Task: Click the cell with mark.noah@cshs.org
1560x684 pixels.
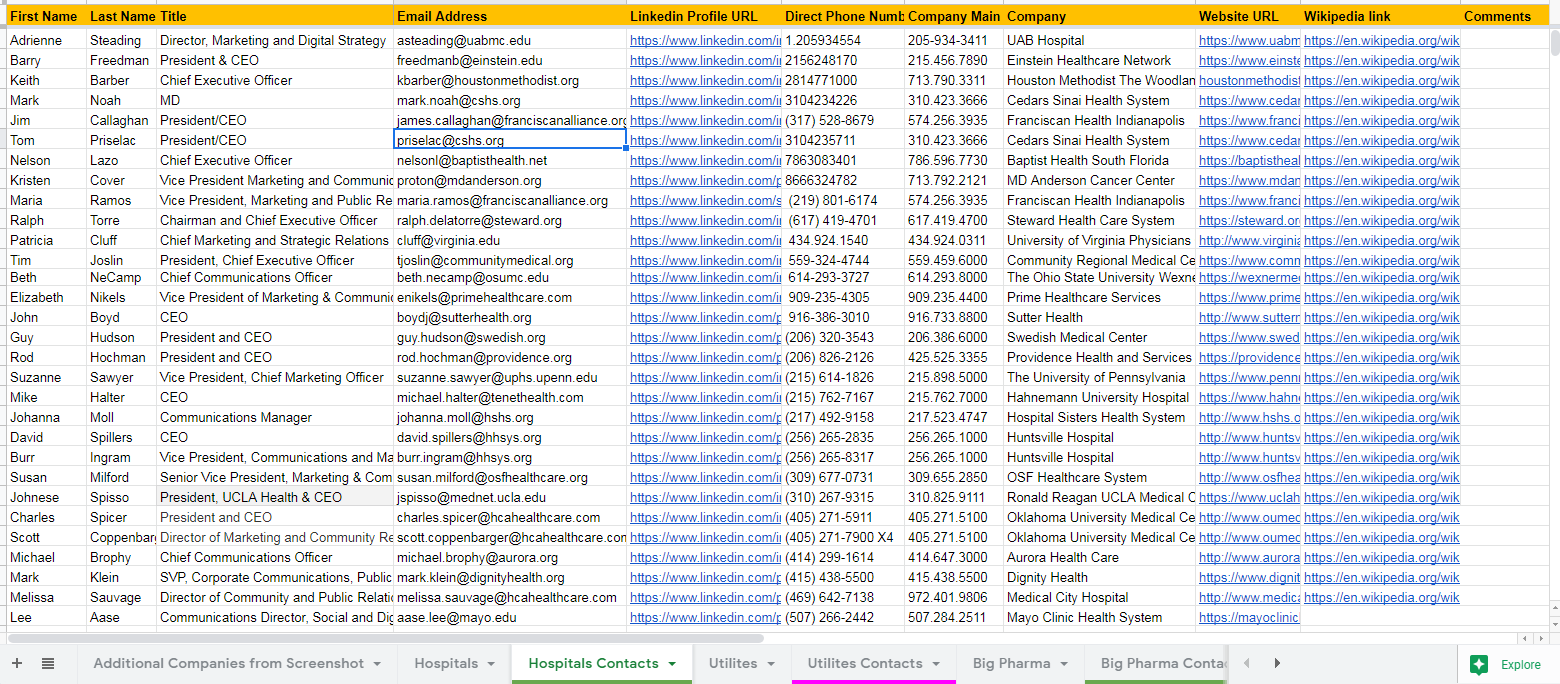Action: 510,100
